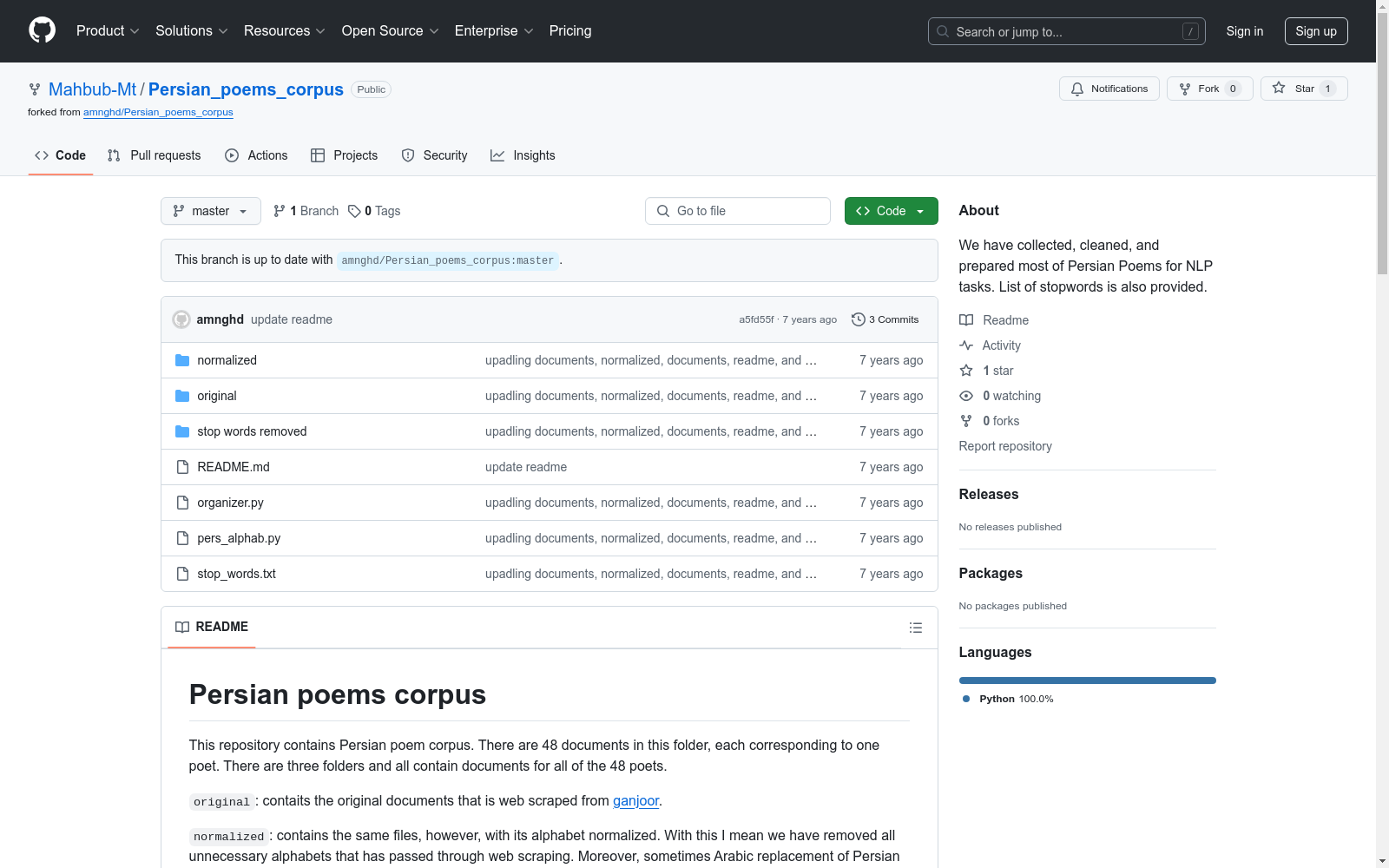Click the amnghd avatar image

tap(181, 319)
